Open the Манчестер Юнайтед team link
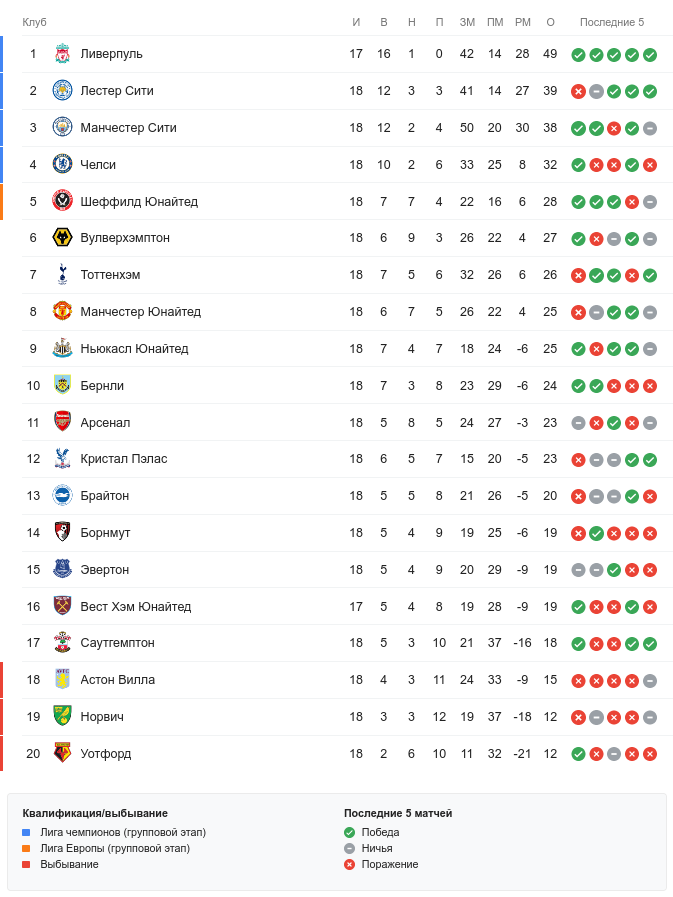The image size is (673, 897). point(140,312)
